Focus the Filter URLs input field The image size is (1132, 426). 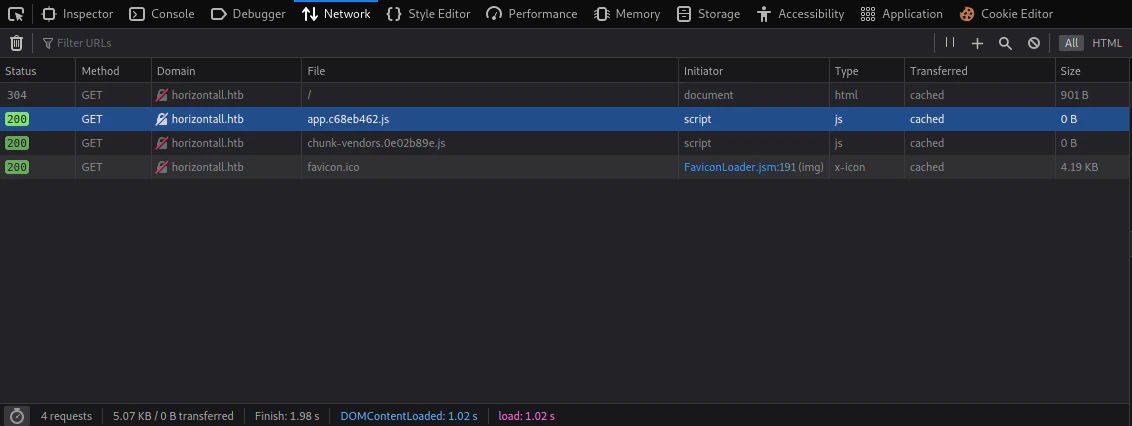[484, 43]
